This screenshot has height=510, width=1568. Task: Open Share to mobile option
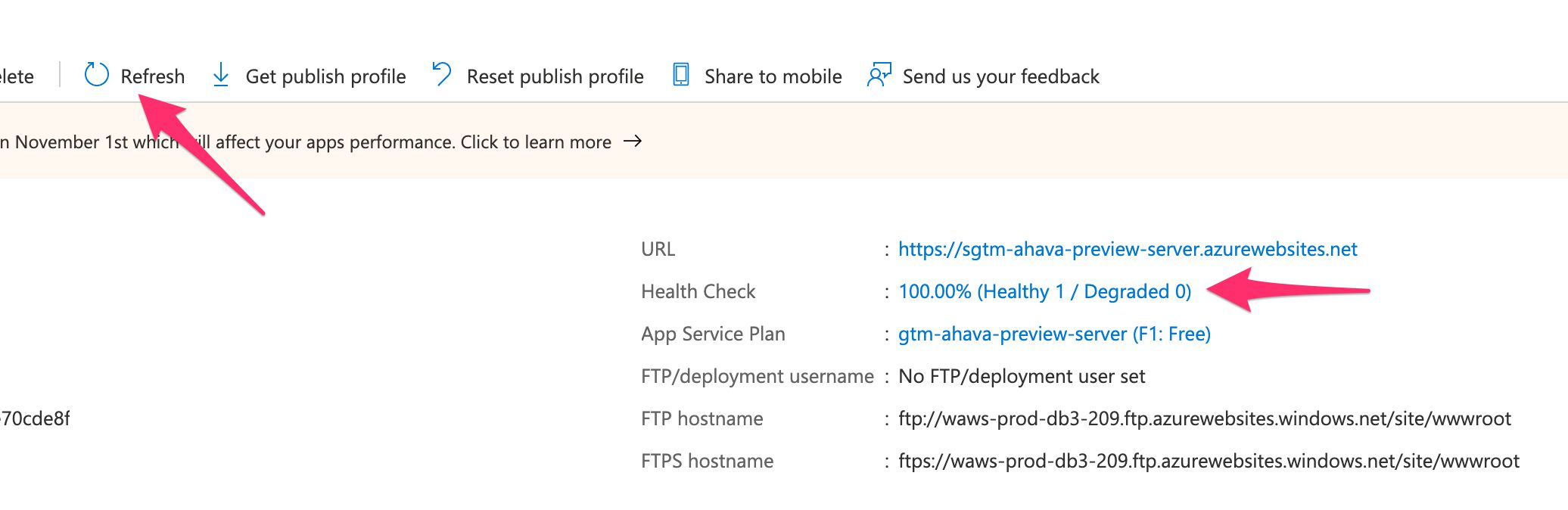click(x=773, y=76)
